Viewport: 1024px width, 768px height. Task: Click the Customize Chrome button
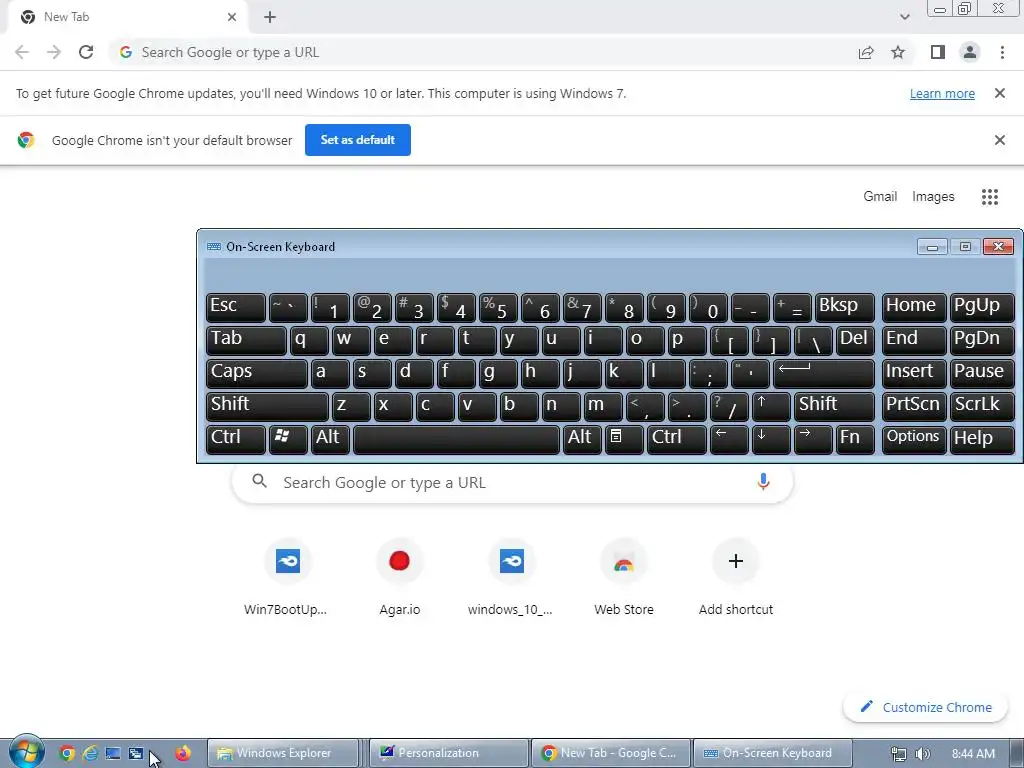point(925,707)
